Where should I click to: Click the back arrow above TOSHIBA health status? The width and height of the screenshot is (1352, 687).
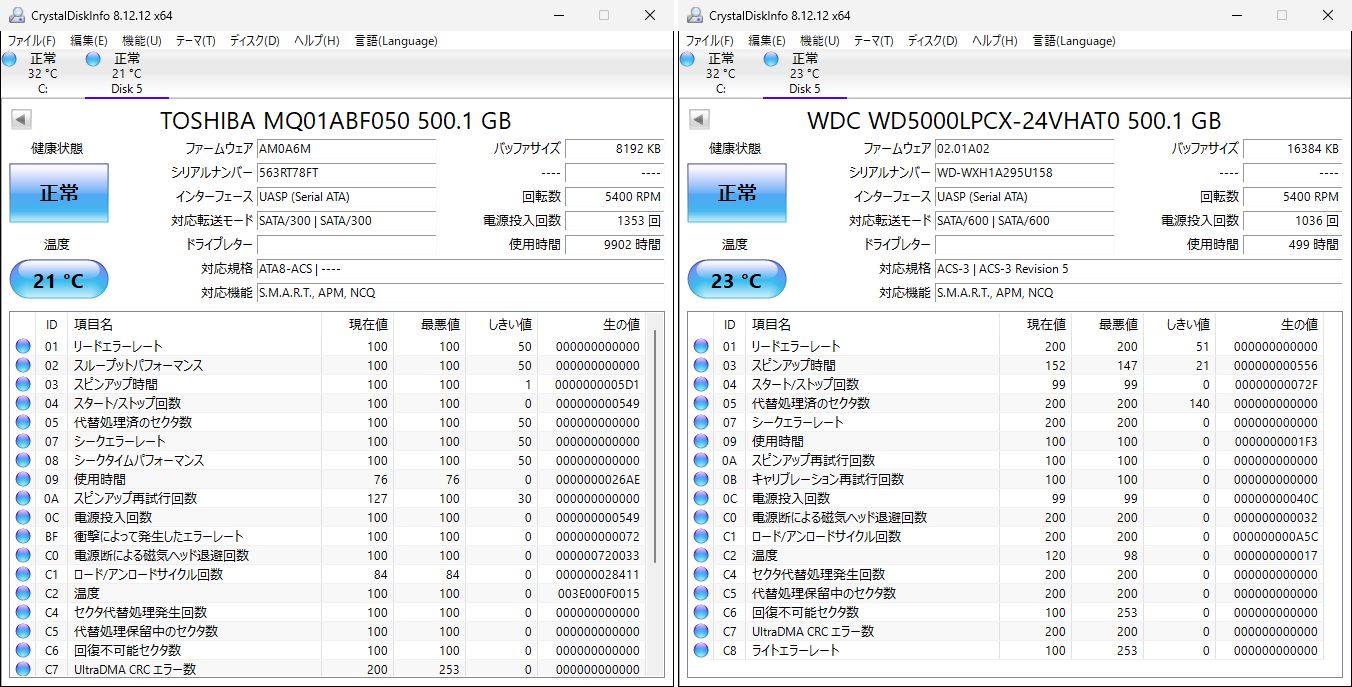(21, 119)
